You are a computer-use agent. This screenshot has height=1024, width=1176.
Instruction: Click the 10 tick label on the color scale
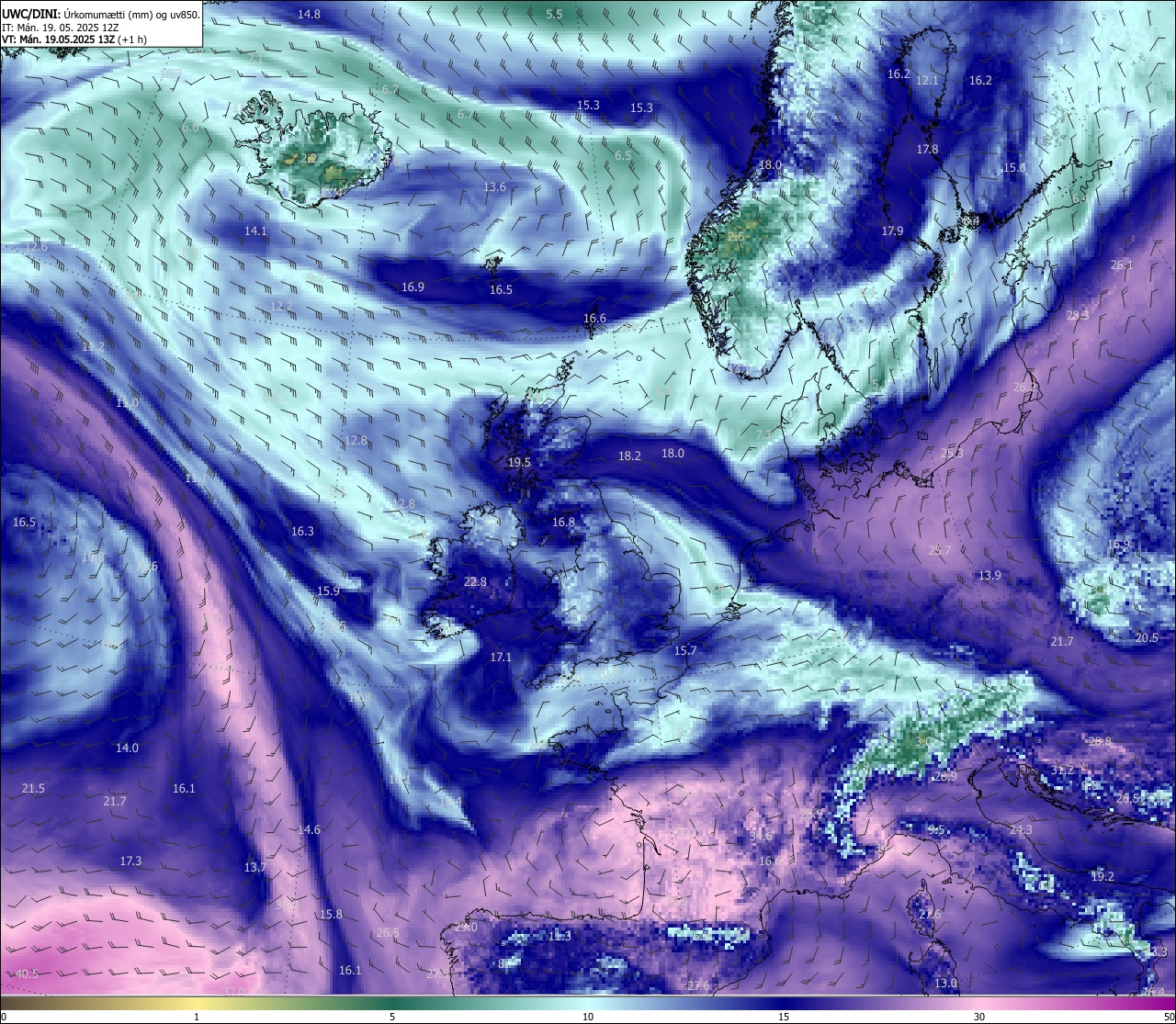click(588, 1017)
